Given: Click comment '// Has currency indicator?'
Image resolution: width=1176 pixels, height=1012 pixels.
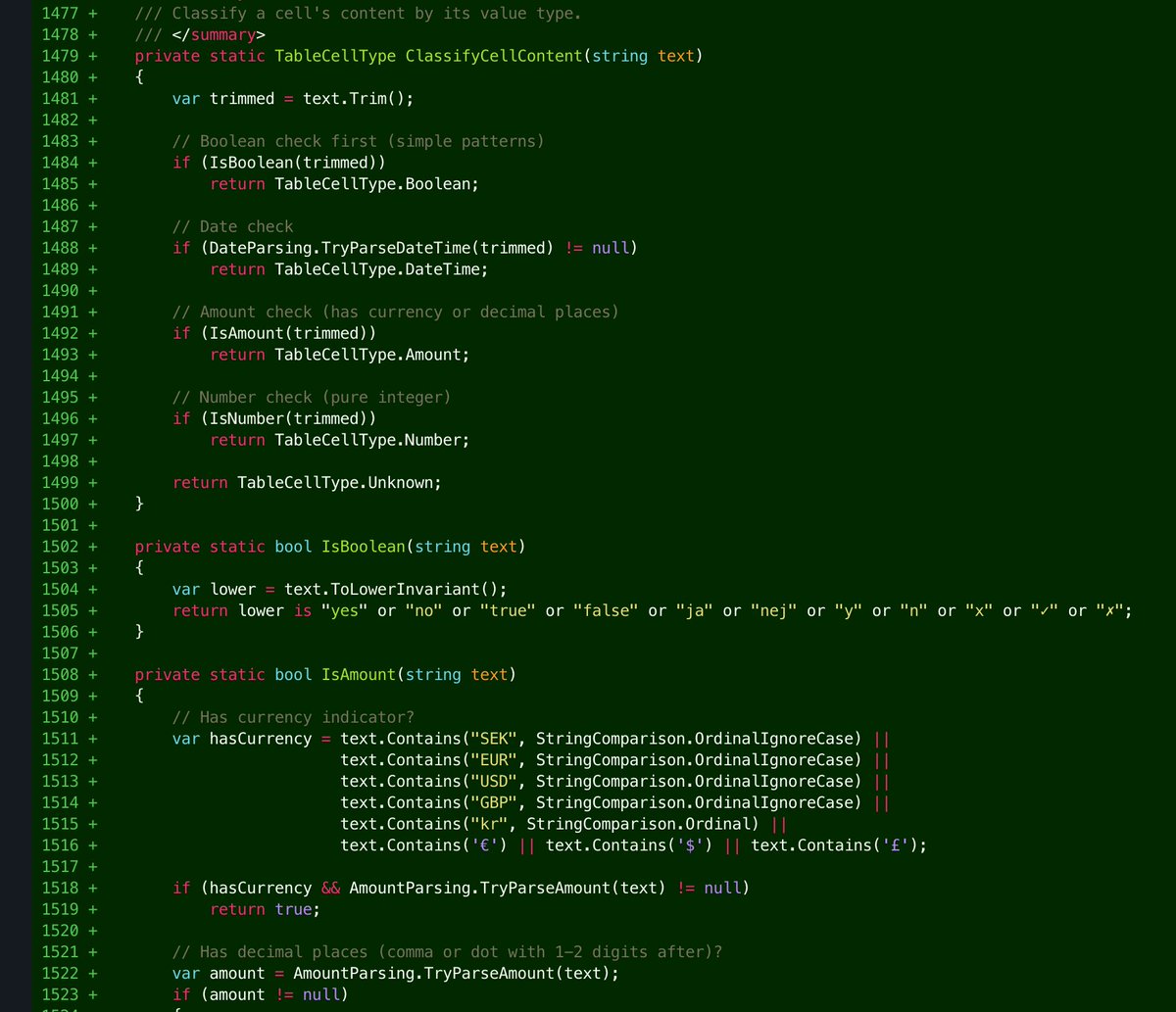Looking at the screenshot, I should tap(293, 717).
